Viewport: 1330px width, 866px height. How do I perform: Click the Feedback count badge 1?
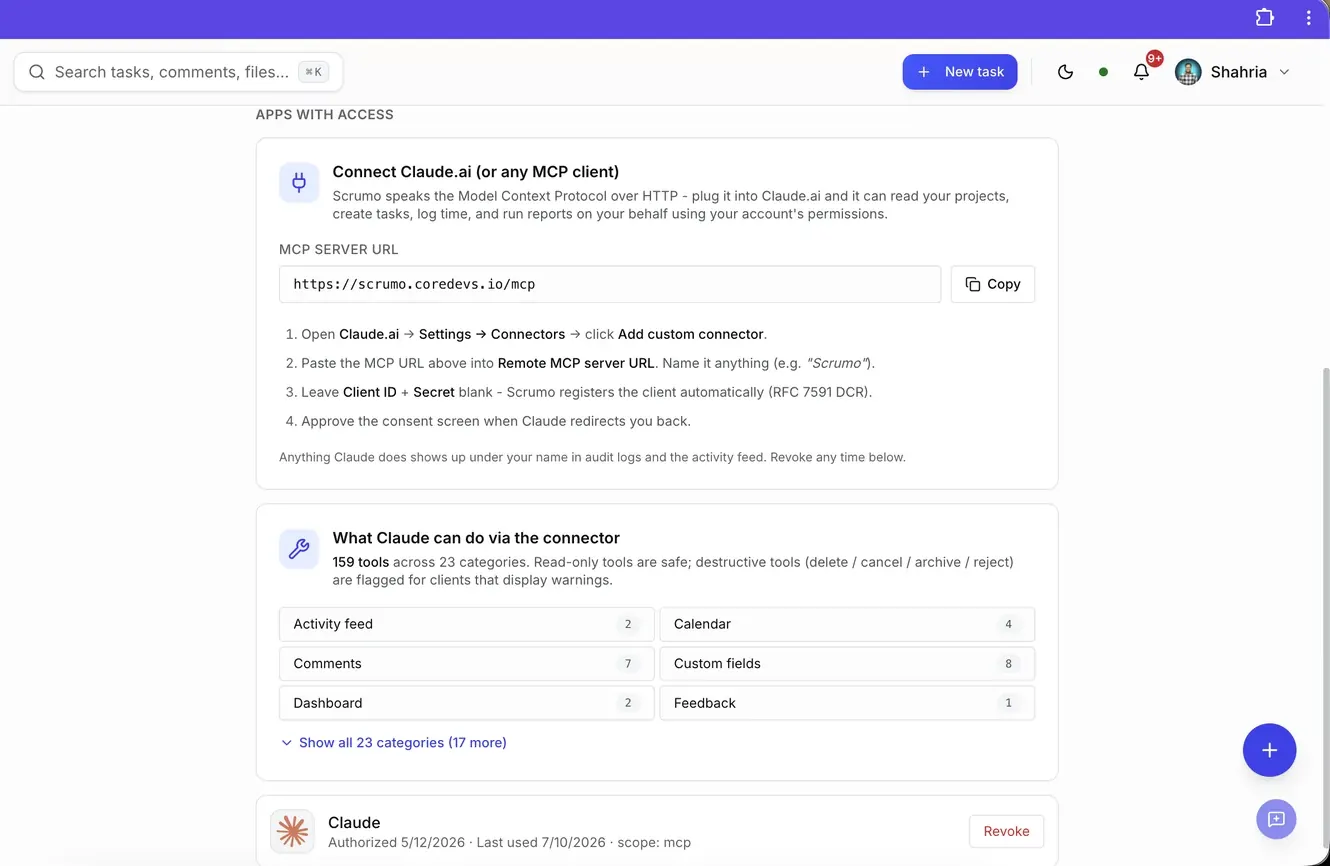[1008, 703]
